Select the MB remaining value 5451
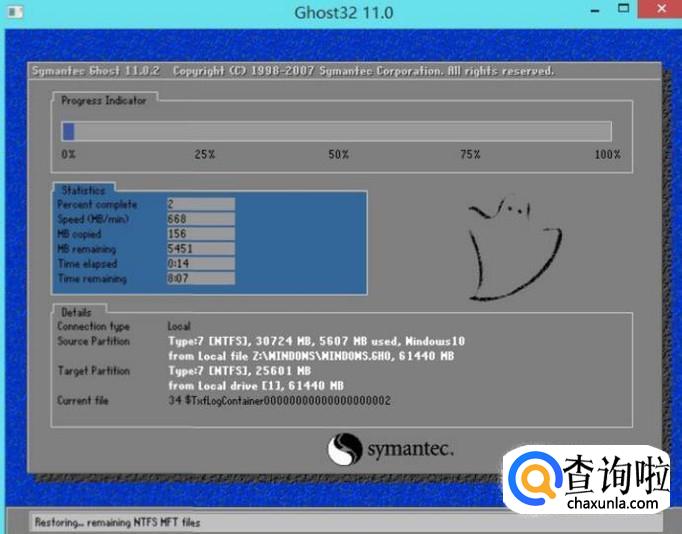 201,248
